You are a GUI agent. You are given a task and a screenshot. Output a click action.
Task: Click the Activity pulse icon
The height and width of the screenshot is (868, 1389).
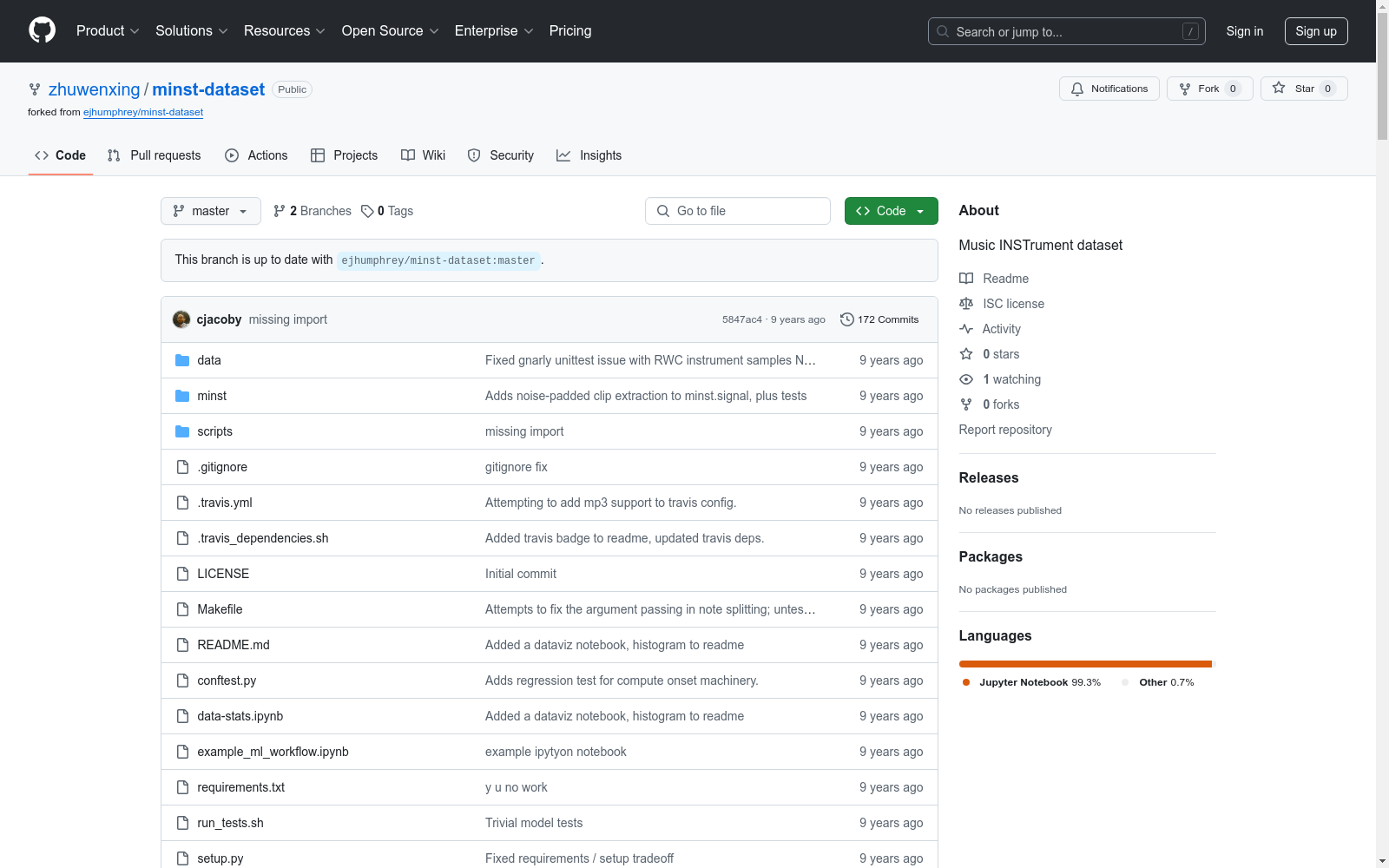(x=966, y=329)
